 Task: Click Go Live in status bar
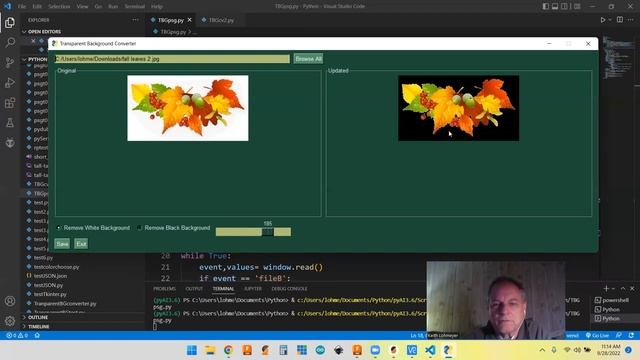(597, 335)
